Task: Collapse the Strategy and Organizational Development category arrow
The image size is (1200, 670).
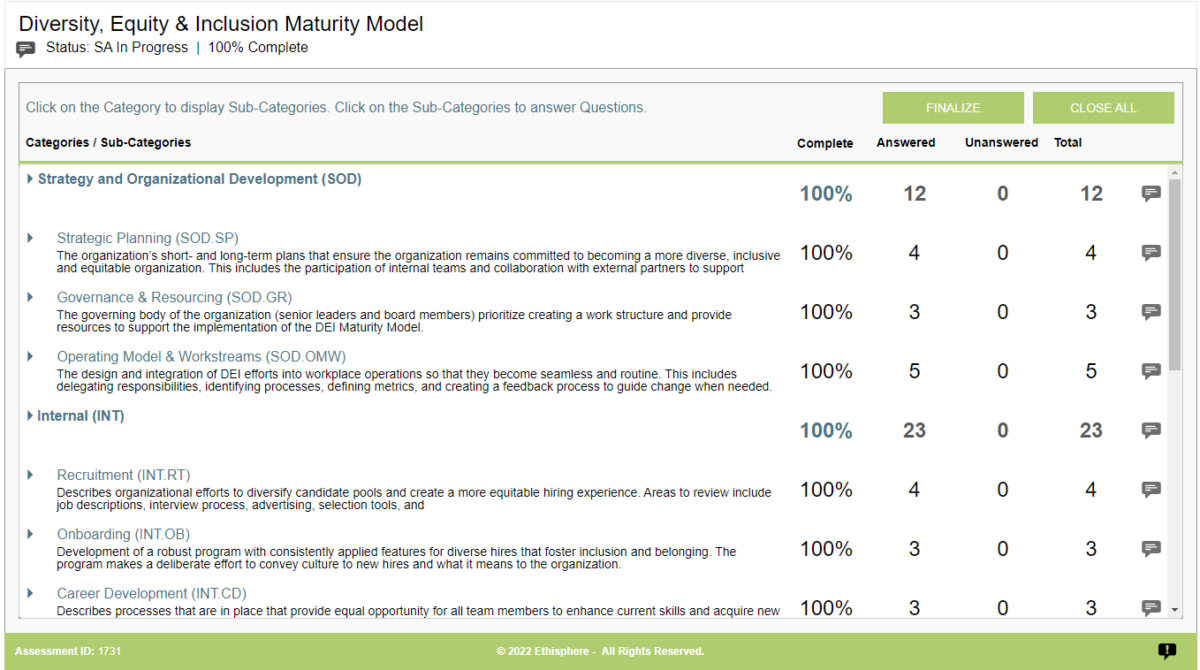Action: (30, 179)
